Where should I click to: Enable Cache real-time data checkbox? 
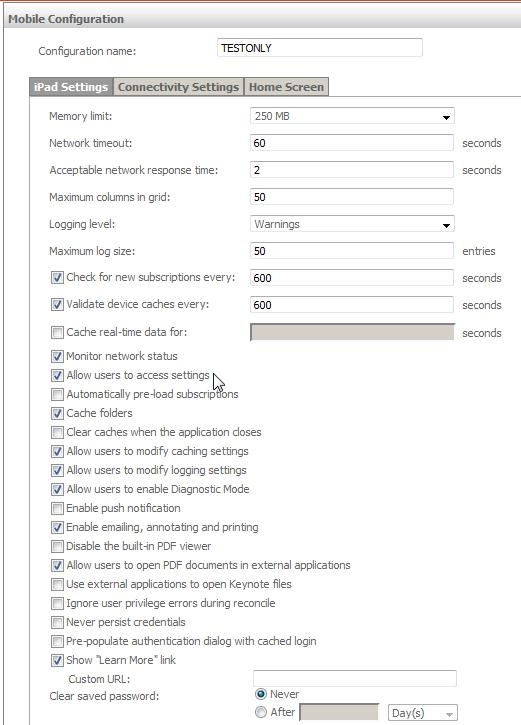coord(57,332)
